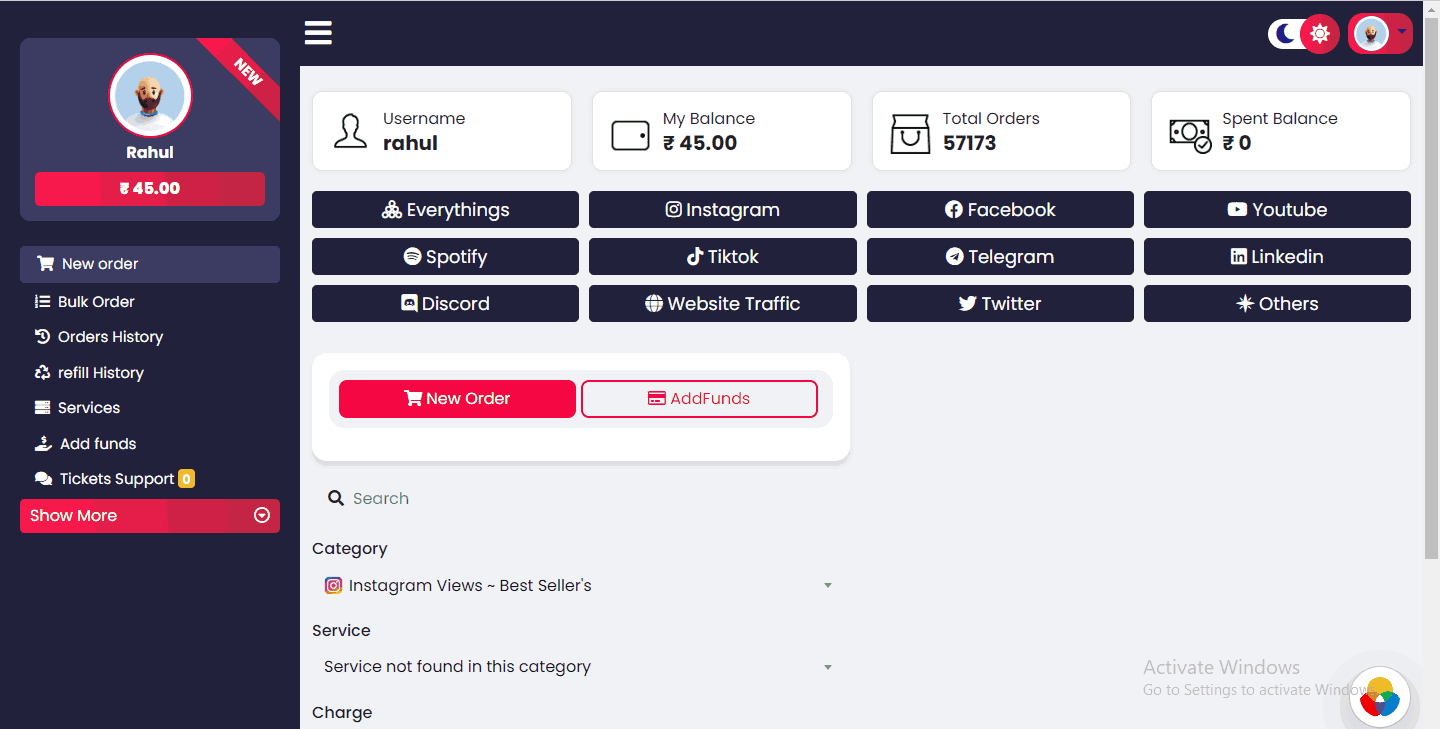
Task: Open New order in sidebar
Action: (150, 264)
